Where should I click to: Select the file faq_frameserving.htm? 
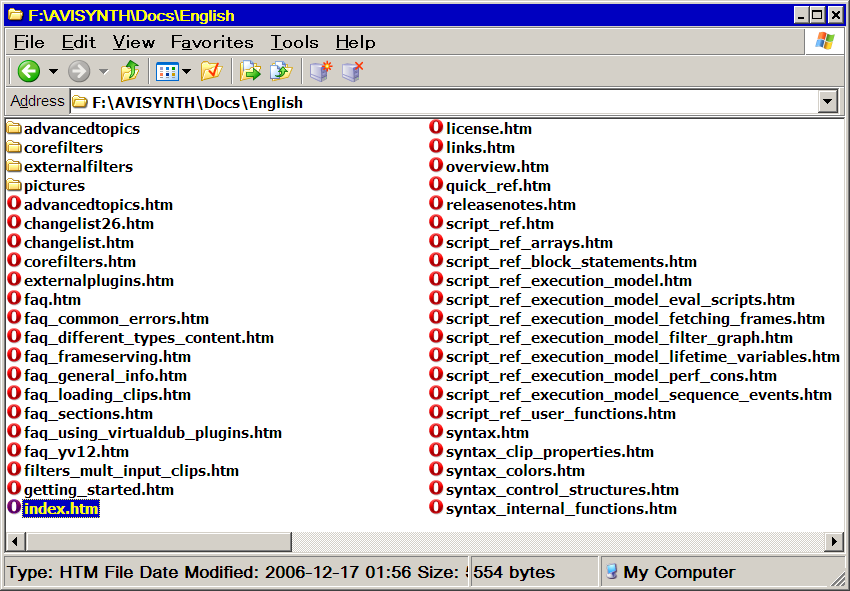pos(107,356)
